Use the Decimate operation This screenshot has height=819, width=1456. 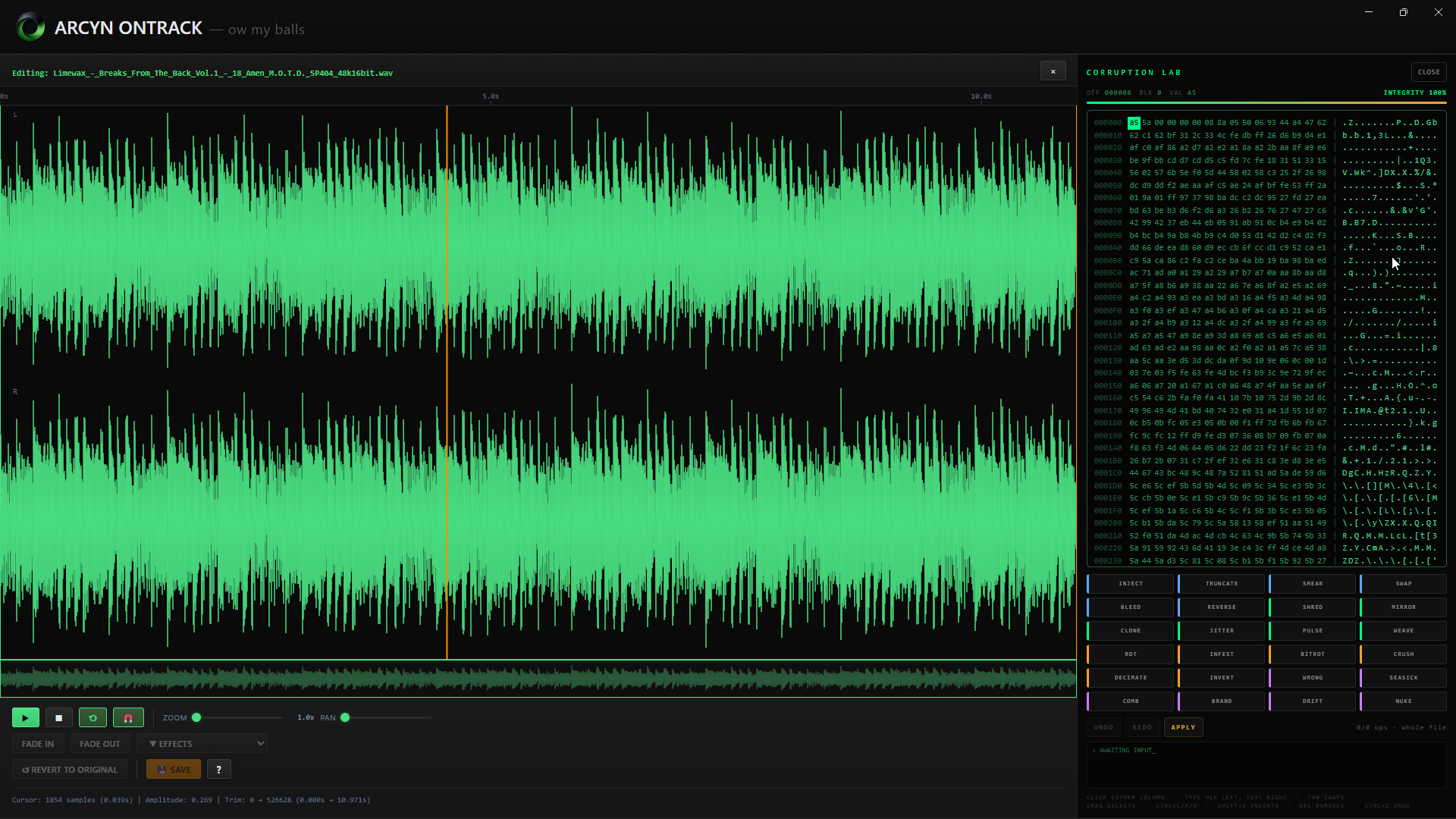click(1130, 677)
